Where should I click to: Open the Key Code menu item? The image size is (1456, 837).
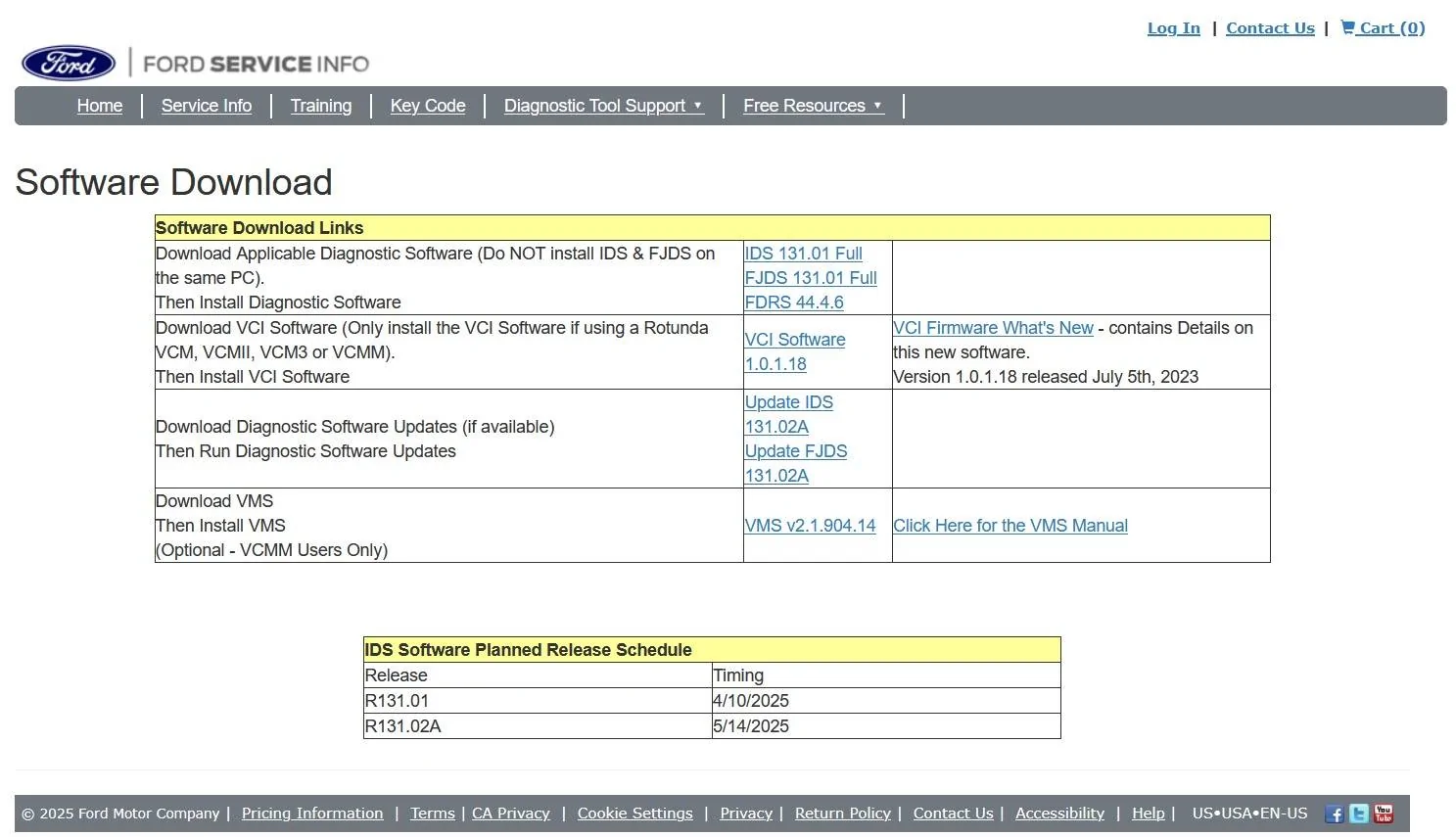coord(428,106)
